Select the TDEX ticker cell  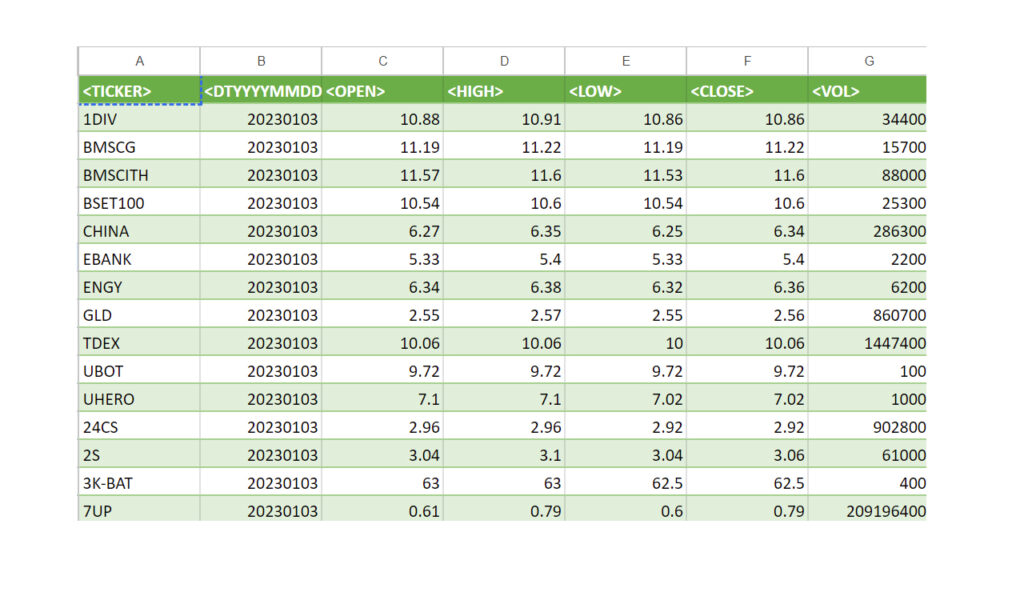[x=139, y=343]
